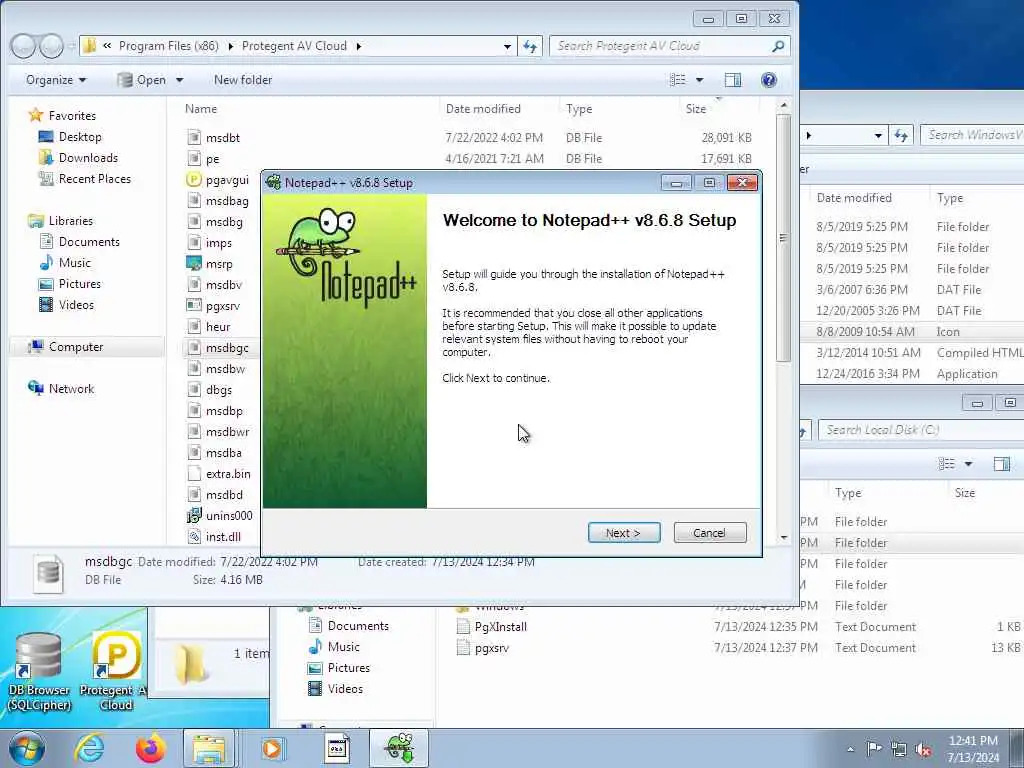Launch Firefox from taskbar

(151, 748)
